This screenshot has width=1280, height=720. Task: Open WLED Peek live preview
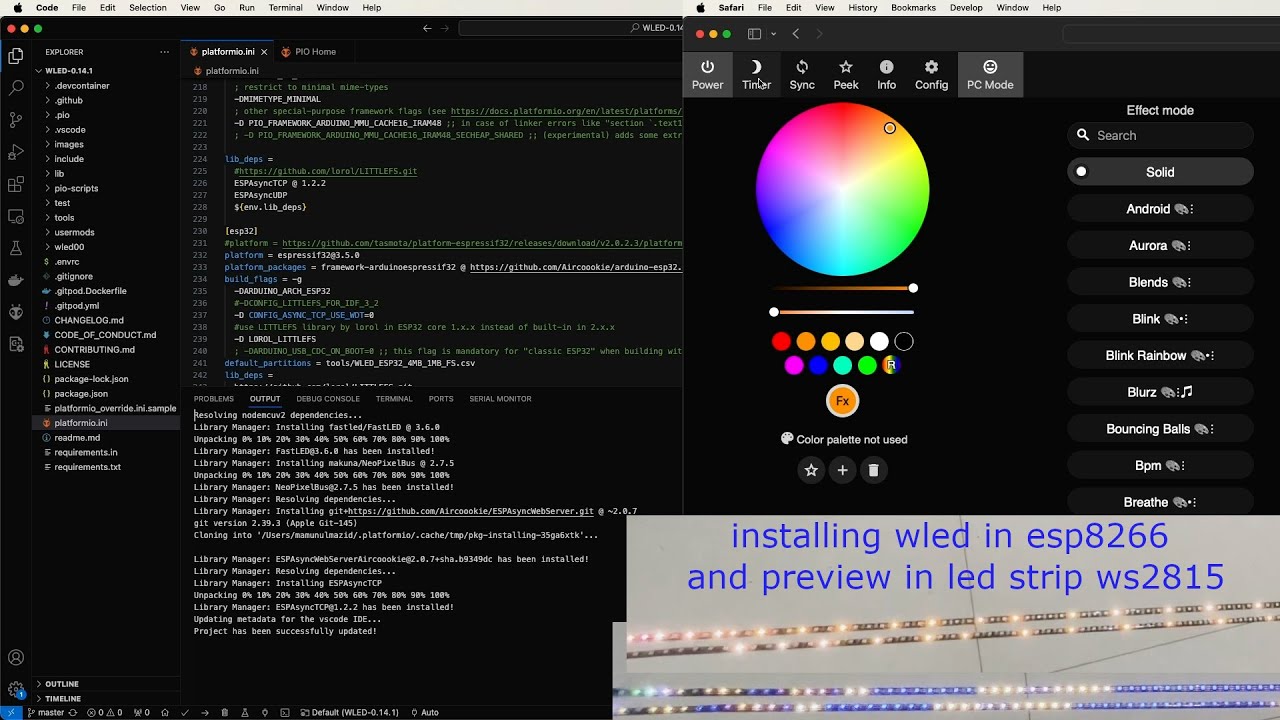(x=846, y=74)
